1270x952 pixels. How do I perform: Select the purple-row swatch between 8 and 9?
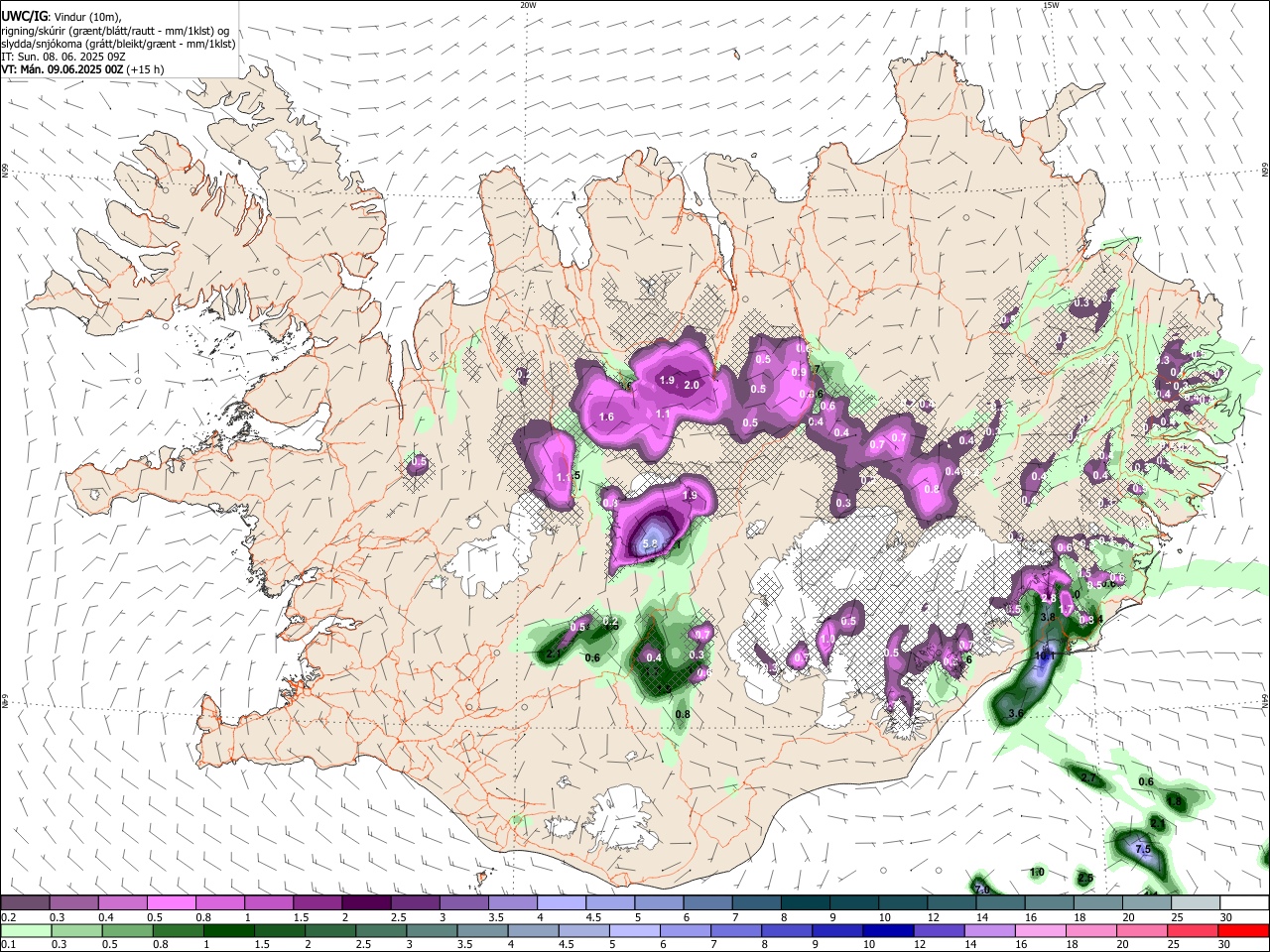805,903
